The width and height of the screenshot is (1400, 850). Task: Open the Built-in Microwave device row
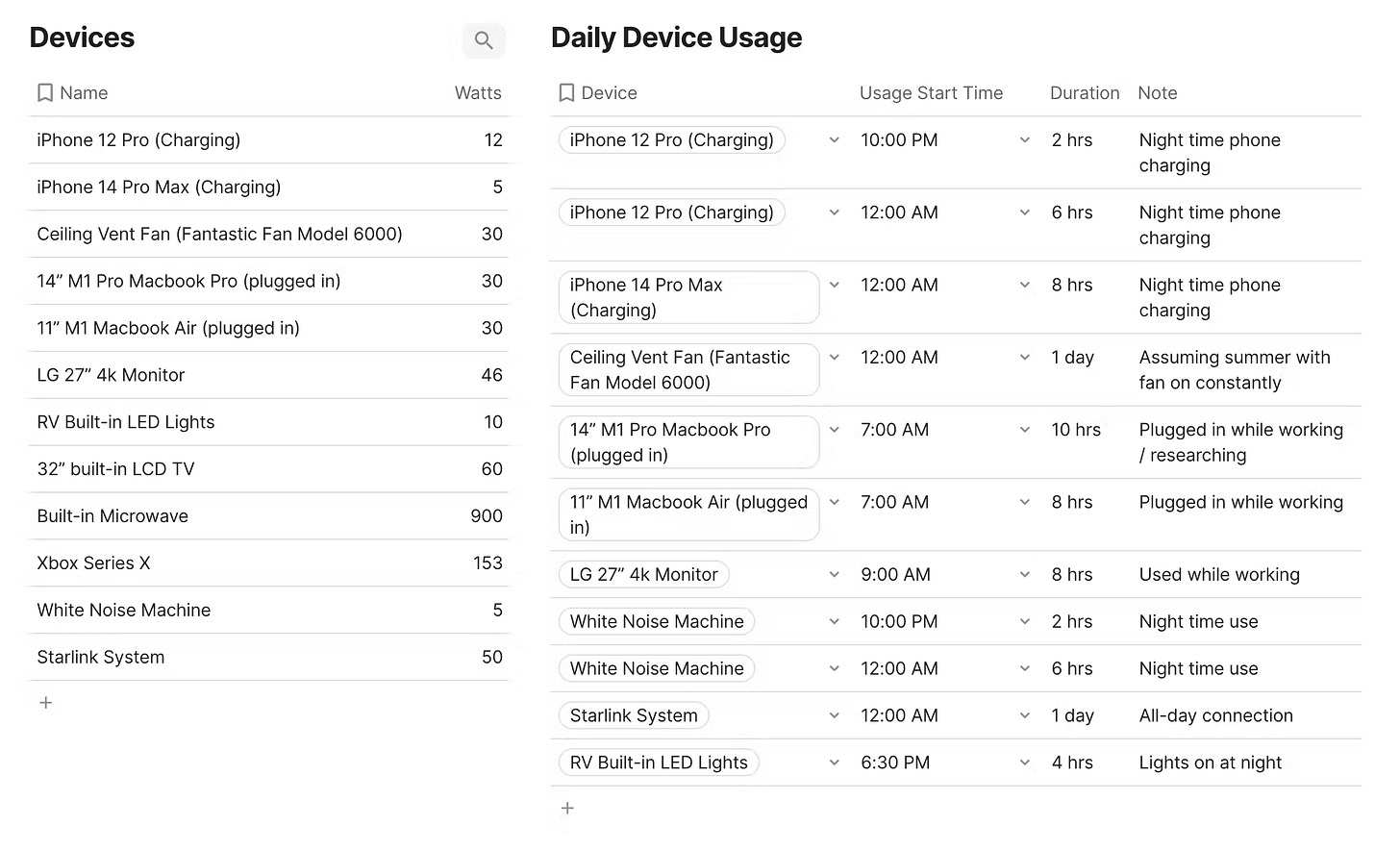(268, 516)
